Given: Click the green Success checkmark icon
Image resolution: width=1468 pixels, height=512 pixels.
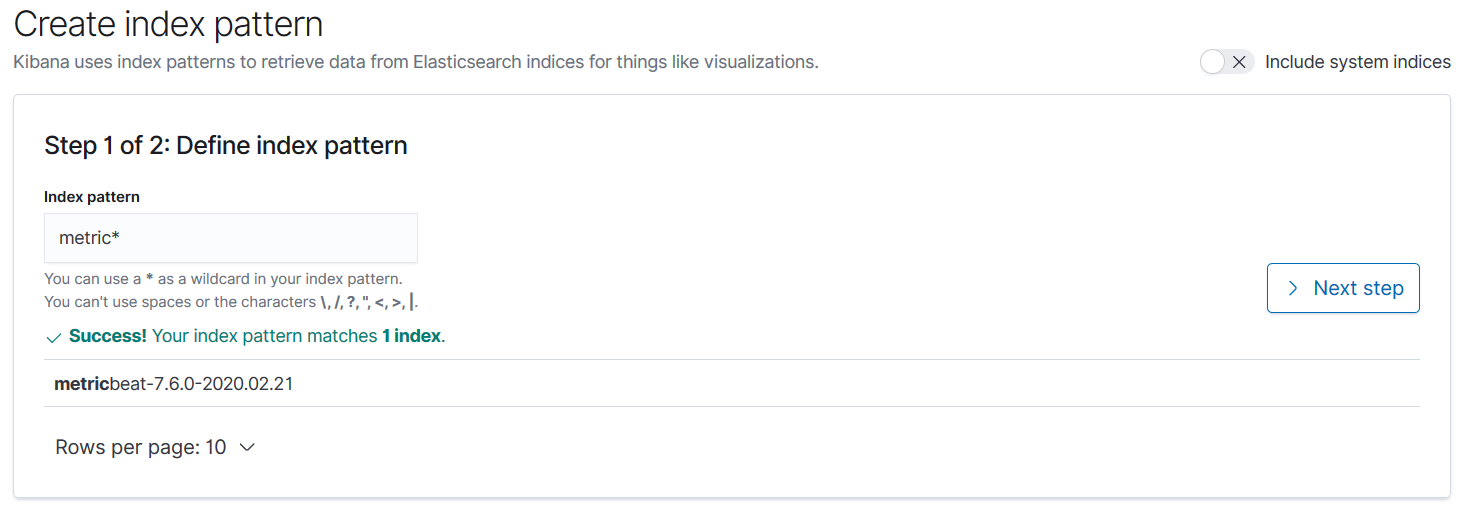Looking at the screenshot, I should coord(54,337).
